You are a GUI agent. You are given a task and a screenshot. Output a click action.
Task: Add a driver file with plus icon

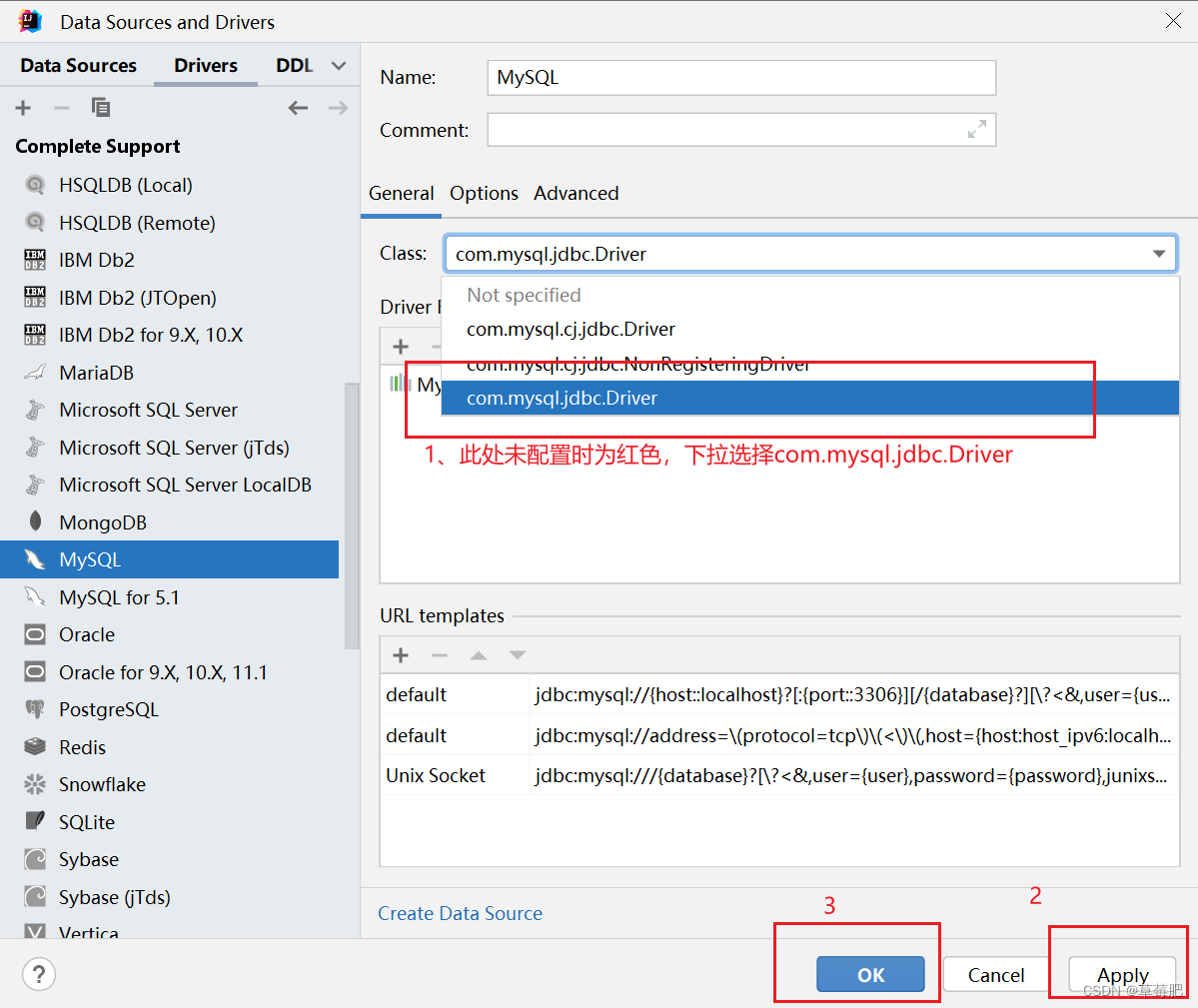[x=401, y=347]
